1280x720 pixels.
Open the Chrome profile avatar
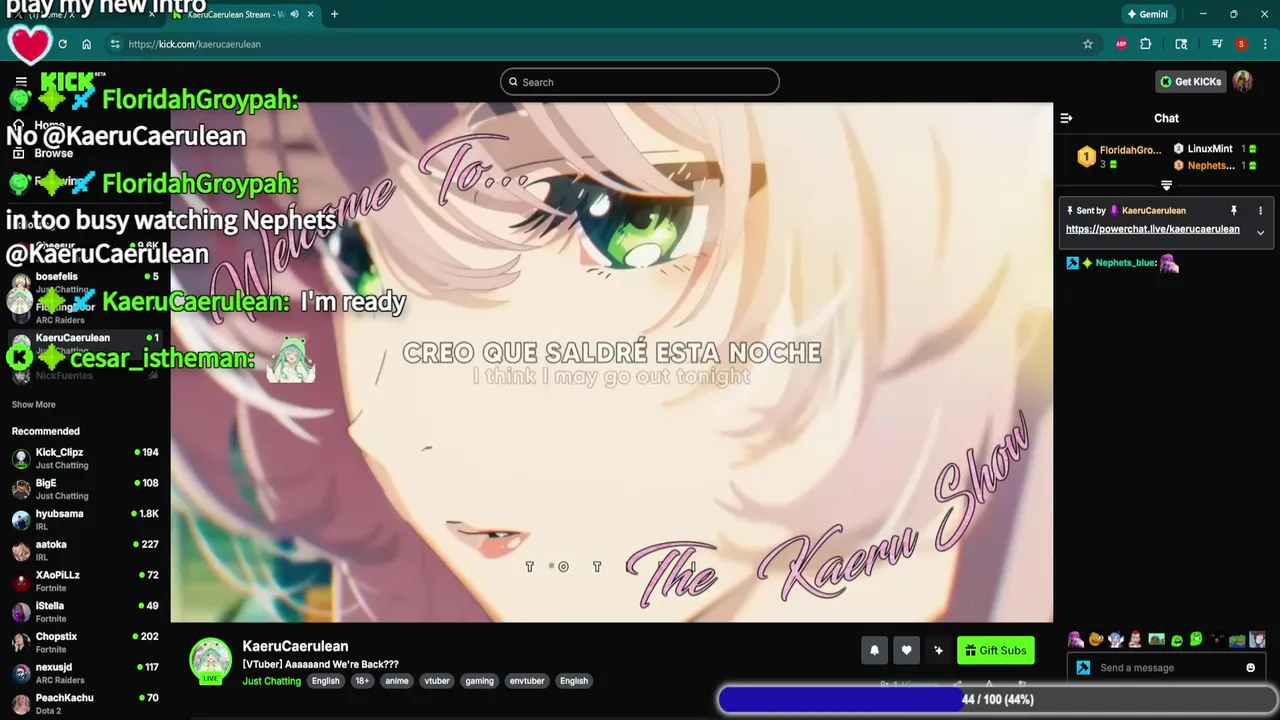point(1241,44)
